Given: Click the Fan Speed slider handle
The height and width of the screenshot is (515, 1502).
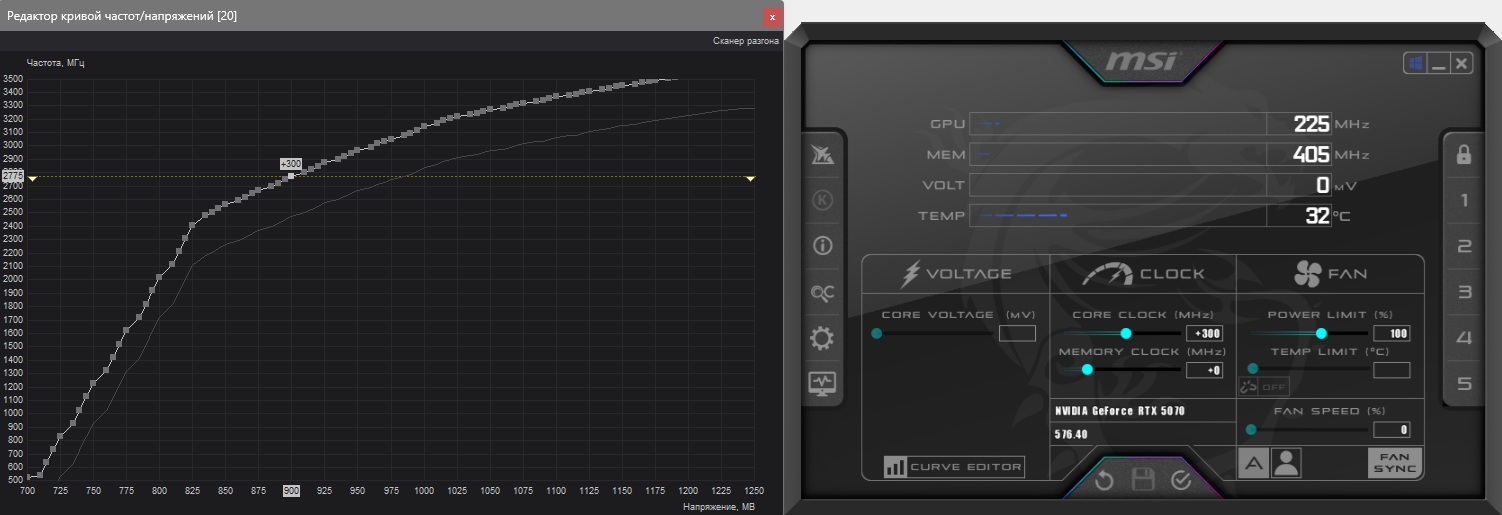Looking at the screenshot, I should click(x=1251, y=430).
